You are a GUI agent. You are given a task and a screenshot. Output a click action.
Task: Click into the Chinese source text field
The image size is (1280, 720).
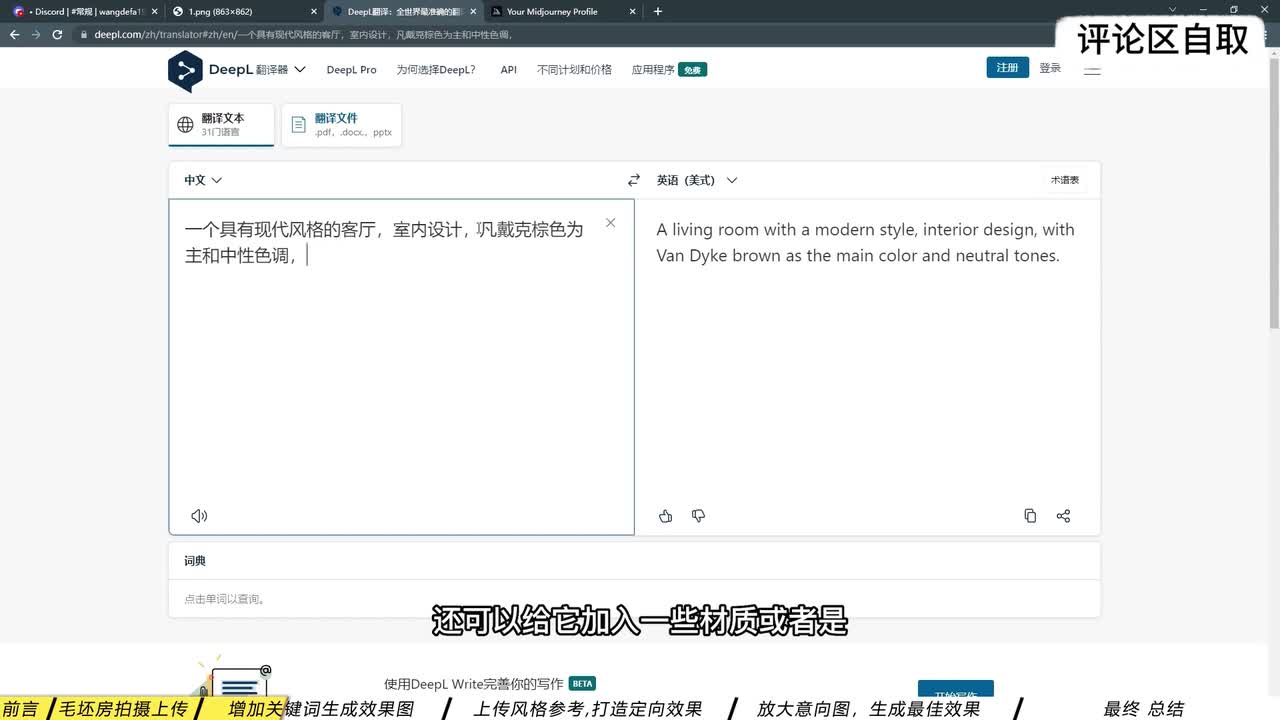pyautogui.click(x=400, y=380)
